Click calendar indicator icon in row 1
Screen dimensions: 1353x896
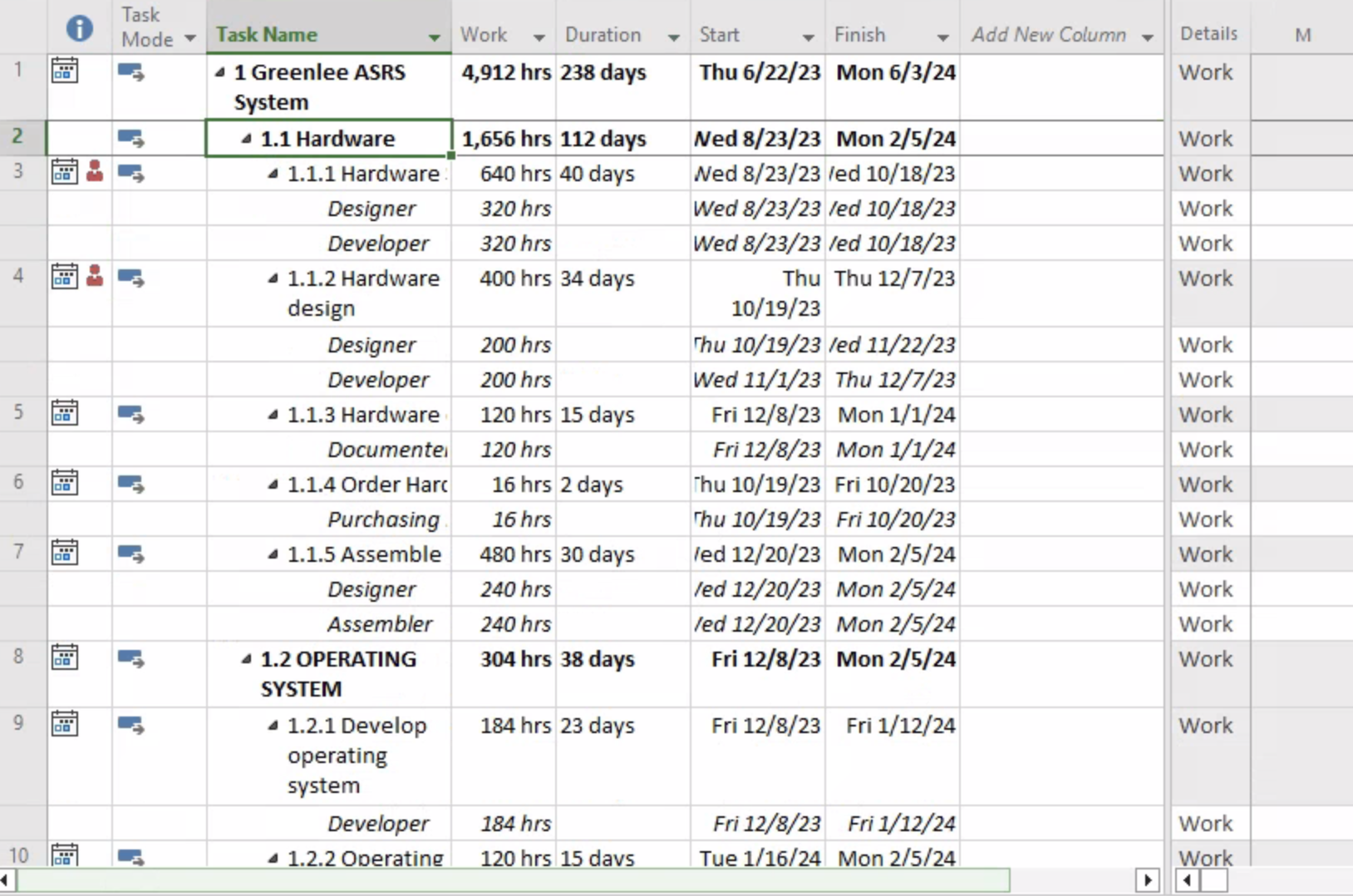click(x=65, y=71)
